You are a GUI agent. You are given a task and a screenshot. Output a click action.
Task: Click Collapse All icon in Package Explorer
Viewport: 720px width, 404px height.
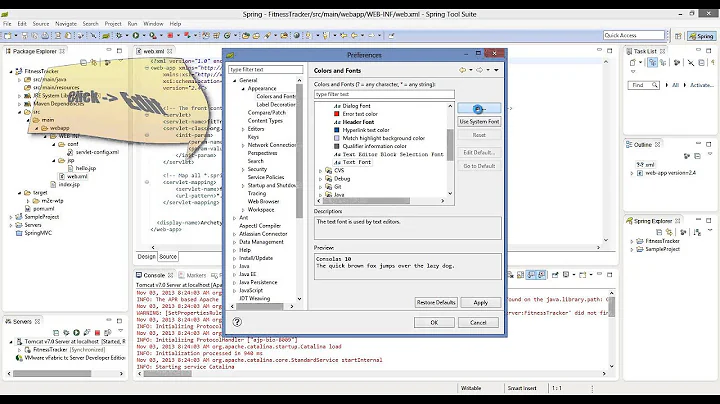coord(84,62)
